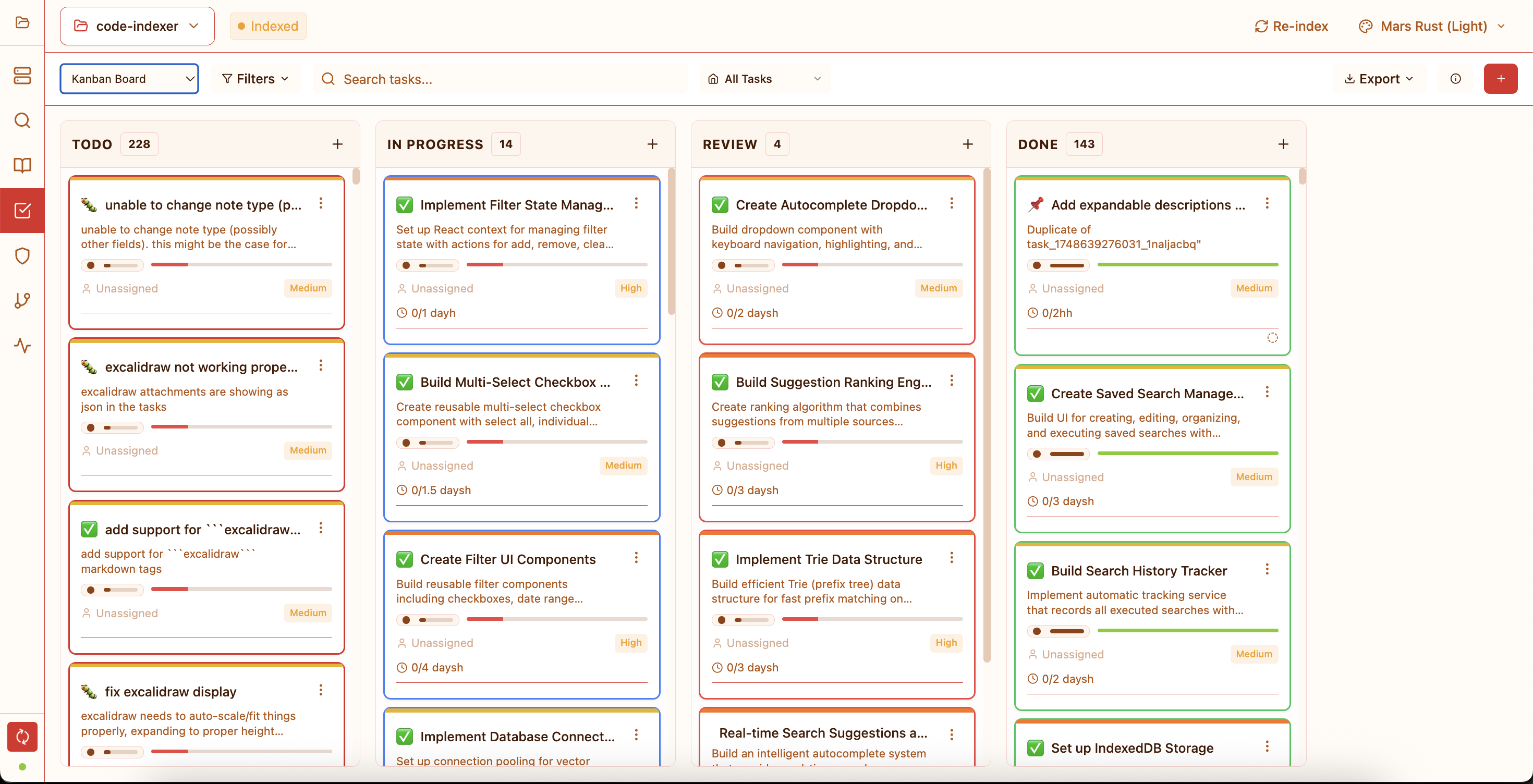This screenshot has height=784, width=1533.
Task: Click red plus button to add task
Action: 1500,79
